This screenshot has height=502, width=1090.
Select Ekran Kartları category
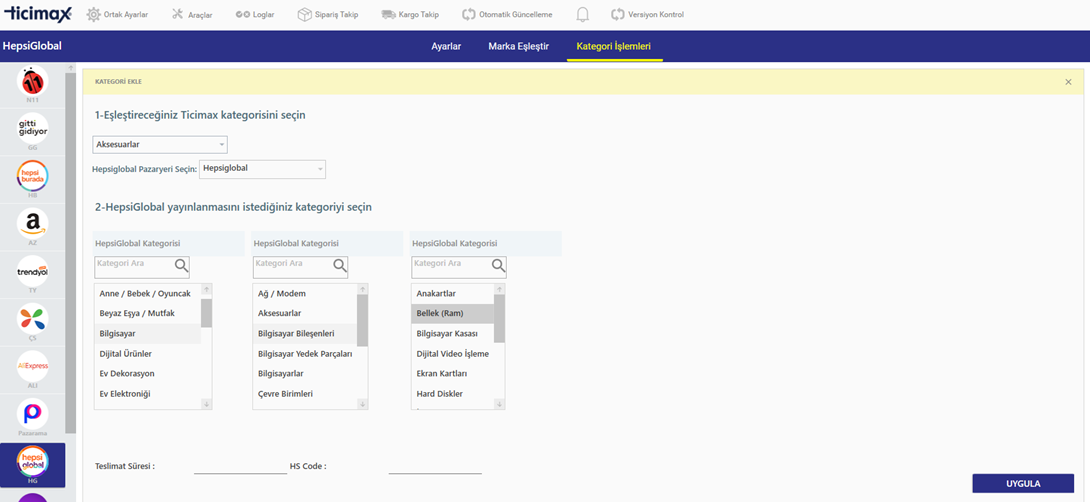(x=453, y=373)
